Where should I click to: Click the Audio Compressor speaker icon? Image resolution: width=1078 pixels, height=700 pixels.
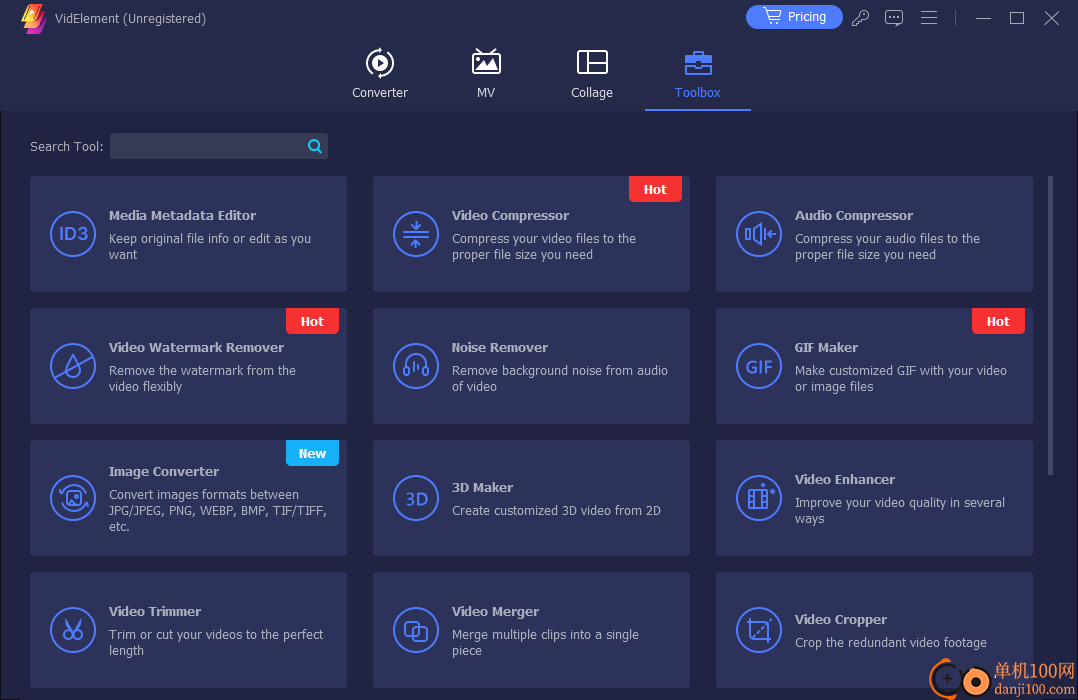[759, 234]
